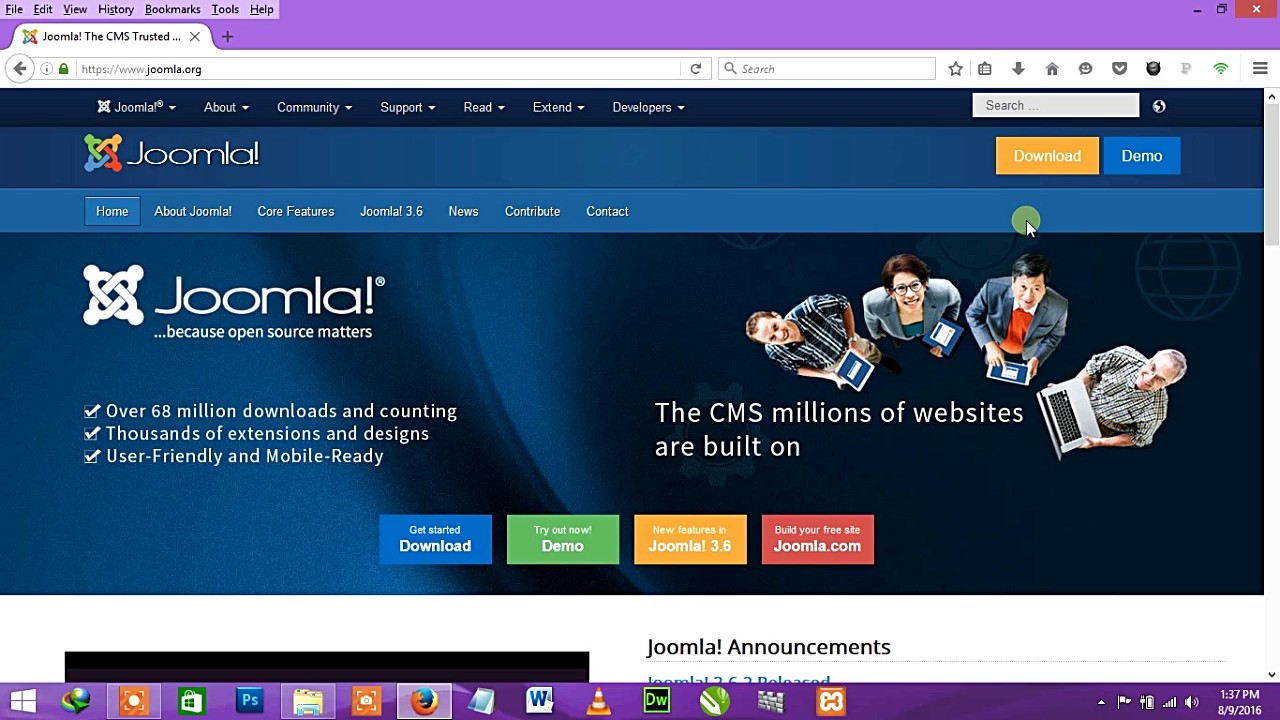This screenshot has width=1280, height=720.
Task: Open the File menu
Action: (14, 9)
